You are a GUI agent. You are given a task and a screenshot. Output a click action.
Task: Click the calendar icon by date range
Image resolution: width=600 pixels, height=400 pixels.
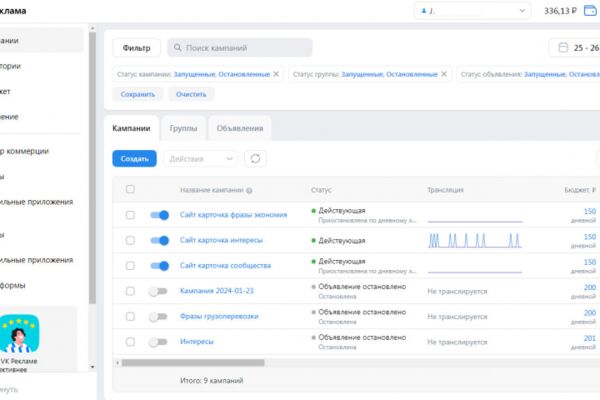click(563, 47)
